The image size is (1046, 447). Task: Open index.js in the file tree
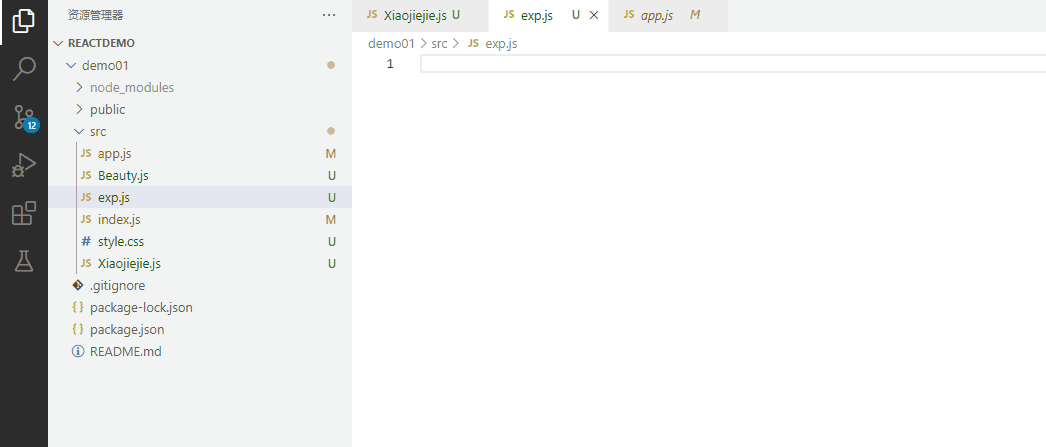[200, 219]
